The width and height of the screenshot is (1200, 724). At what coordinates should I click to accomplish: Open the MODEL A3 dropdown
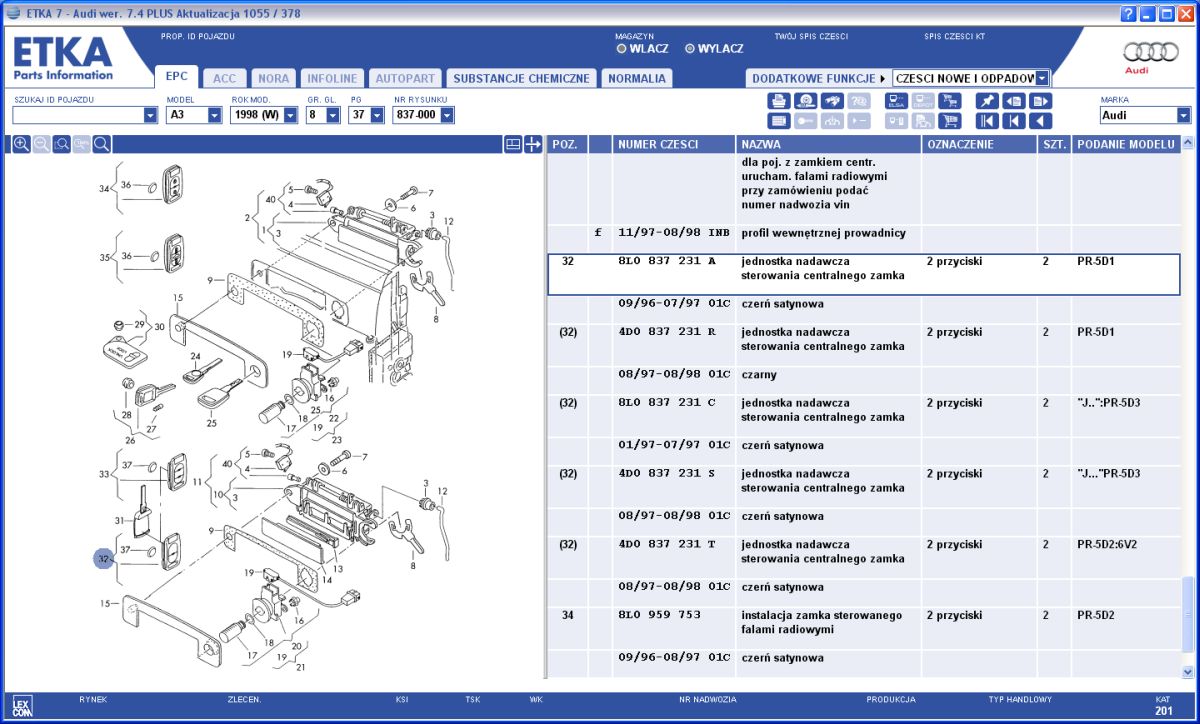pos(214,115)
